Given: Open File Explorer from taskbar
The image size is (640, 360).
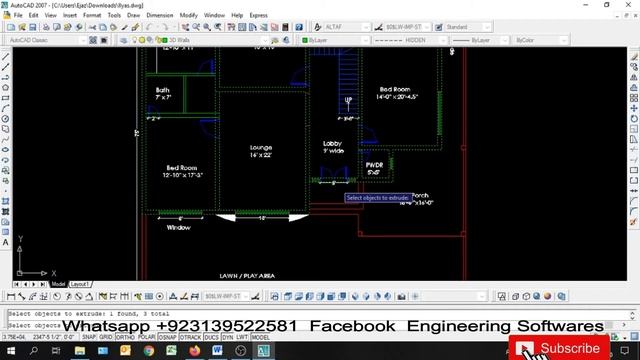Looking at the screenshot, I should 80,351.
